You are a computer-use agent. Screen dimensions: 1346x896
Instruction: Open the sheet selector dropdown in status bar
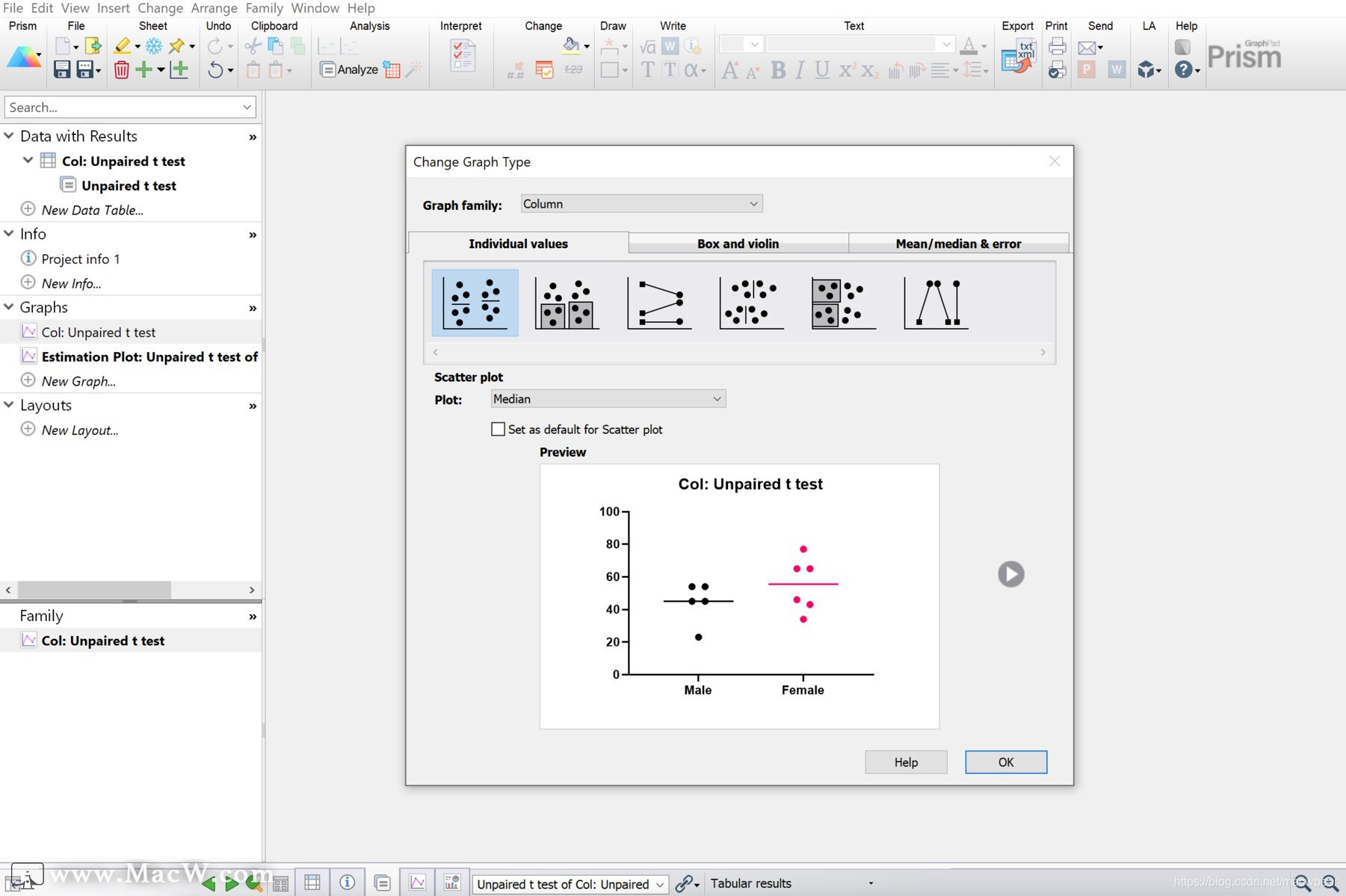tap(570, 884)
